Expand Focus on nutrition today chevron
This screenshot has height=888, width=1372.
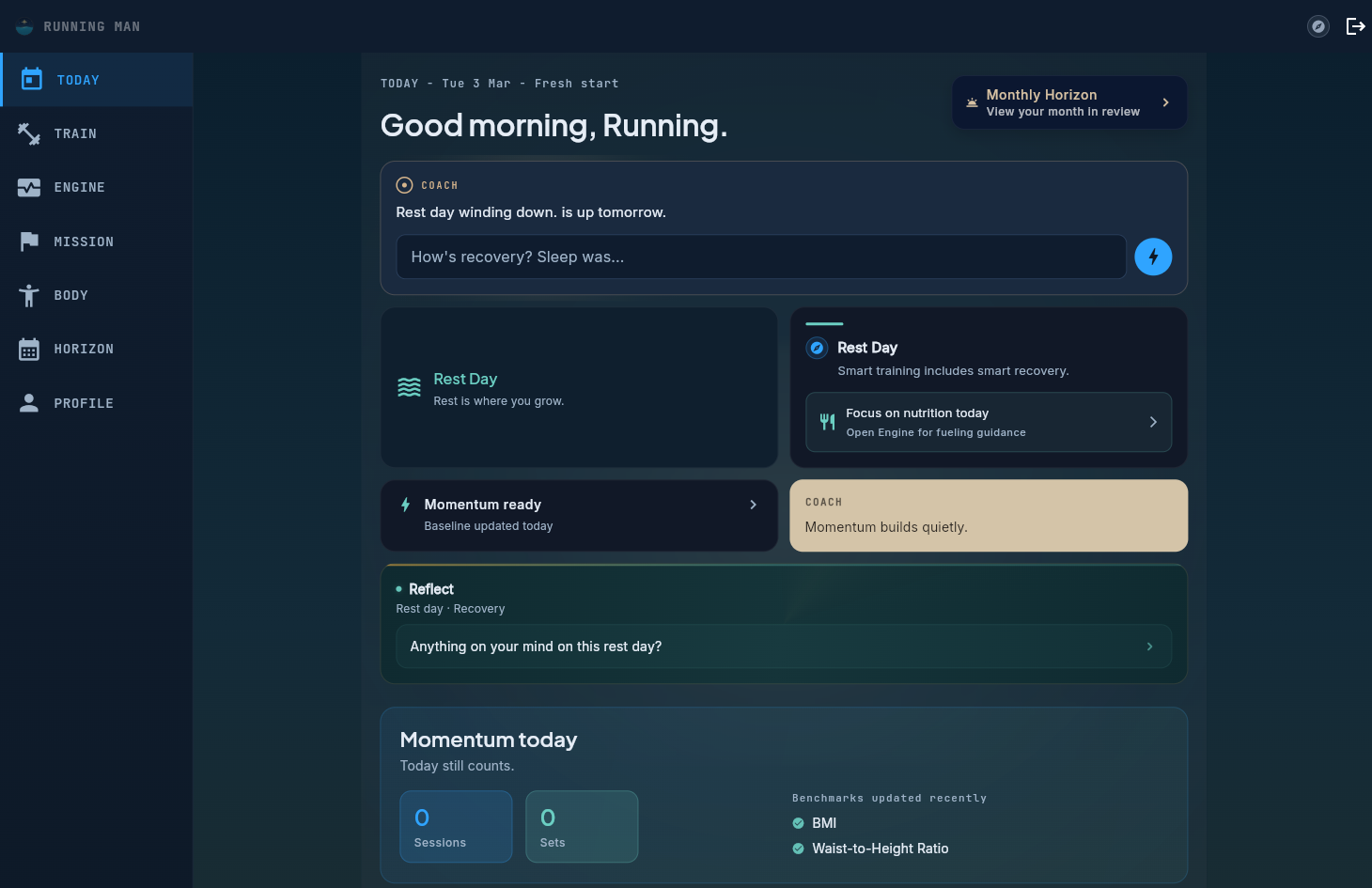point(1153,422)
